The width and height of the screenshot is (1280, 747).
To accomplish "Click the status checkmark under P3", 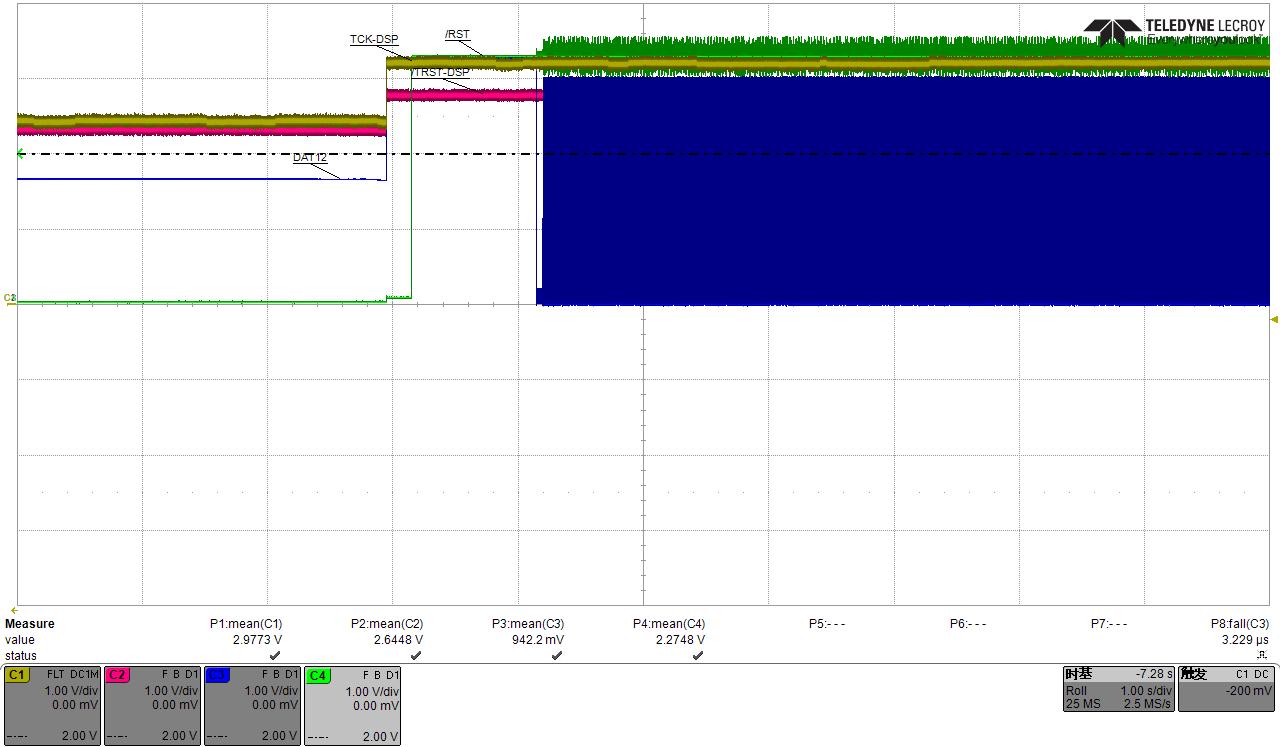I will tap(557, 656).
